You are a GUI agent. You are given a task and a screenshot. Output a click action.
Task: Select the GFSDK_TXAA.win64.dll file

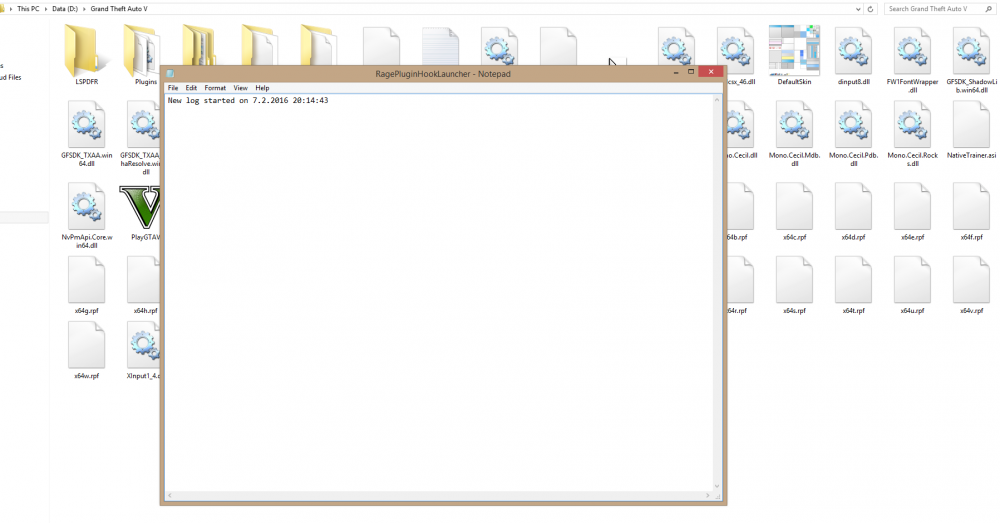tap(86, 133)
